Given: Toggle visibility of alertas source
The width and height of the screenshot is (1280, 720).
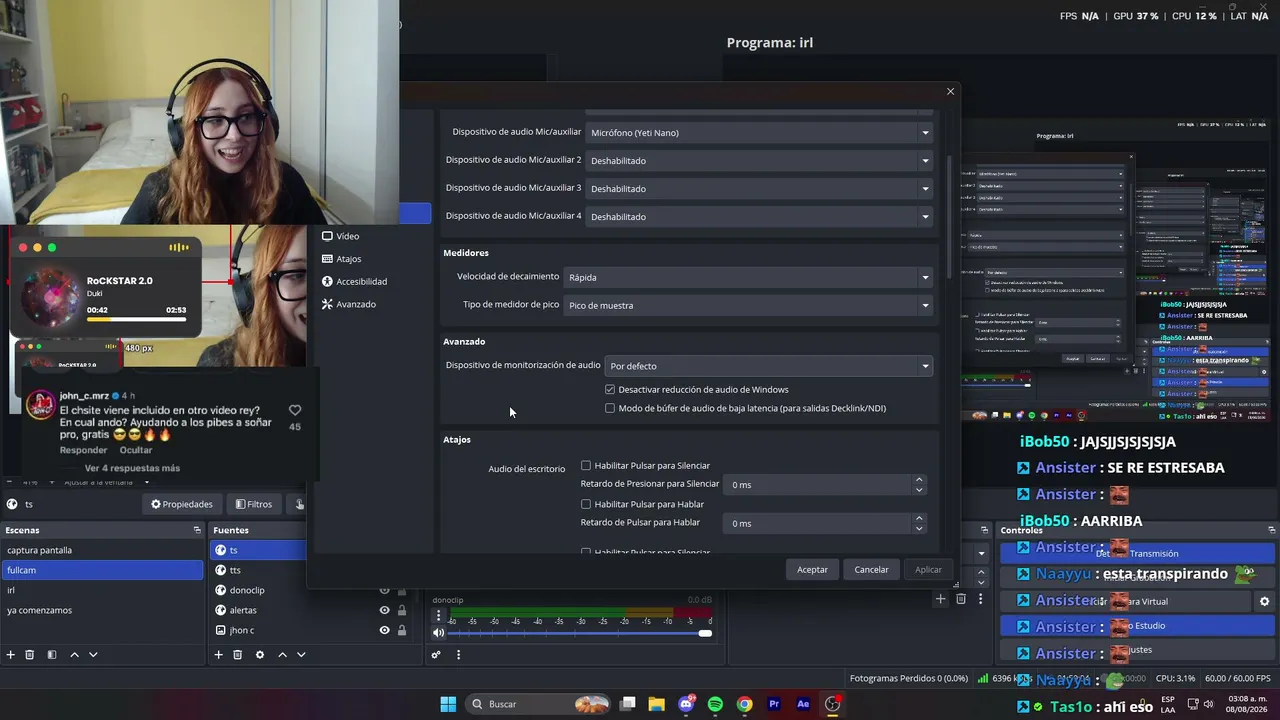Looking at the screenshot, I should 384,610.
